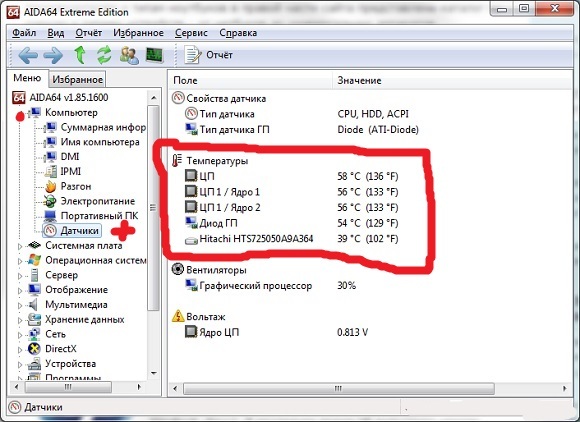Select the Hitachi HTS725050A9A364 row
This screenshot has height=422, width=580.
tap(371, 239)
